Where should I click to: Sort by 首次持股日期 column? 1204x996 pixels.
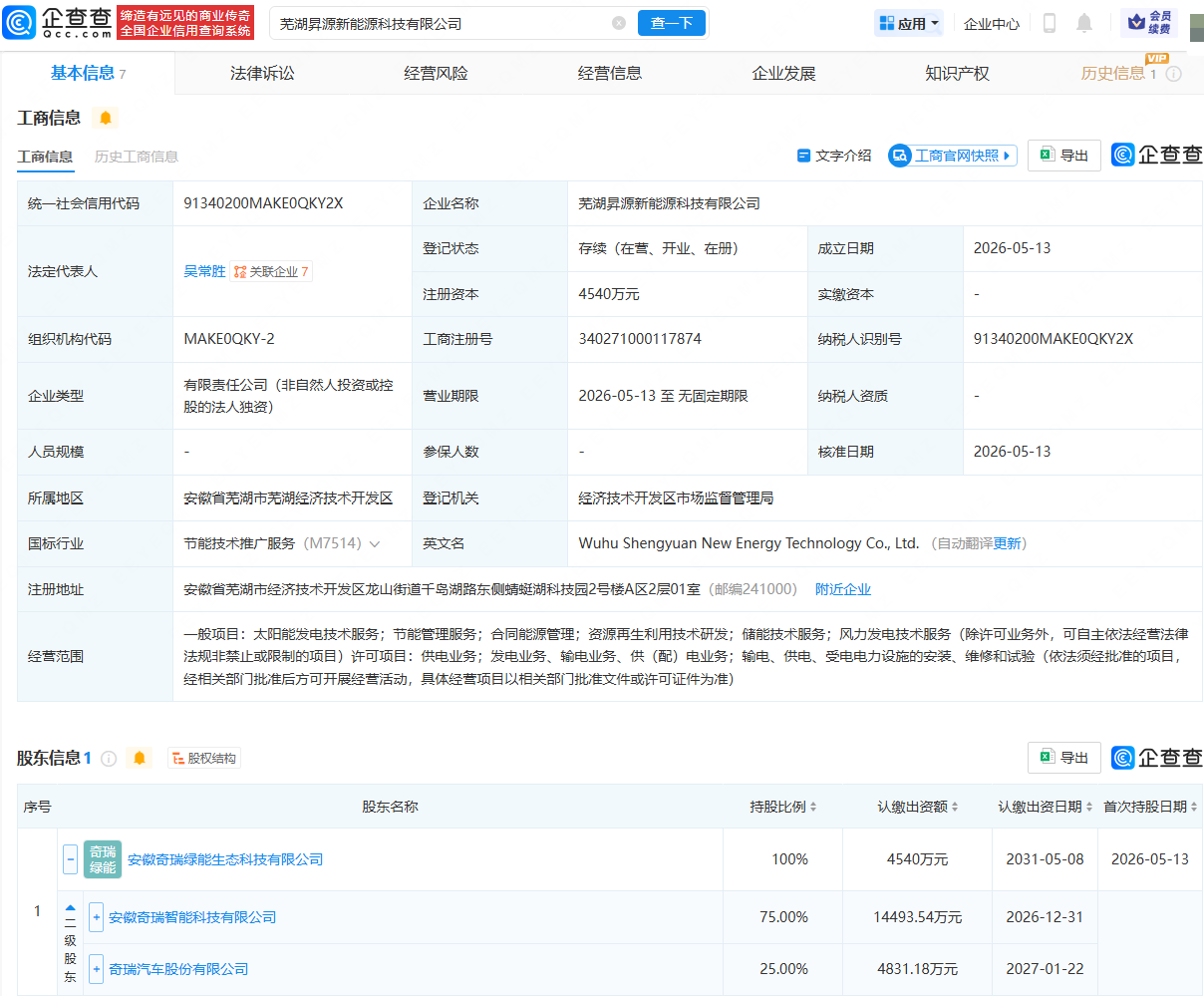(1194, 807)
